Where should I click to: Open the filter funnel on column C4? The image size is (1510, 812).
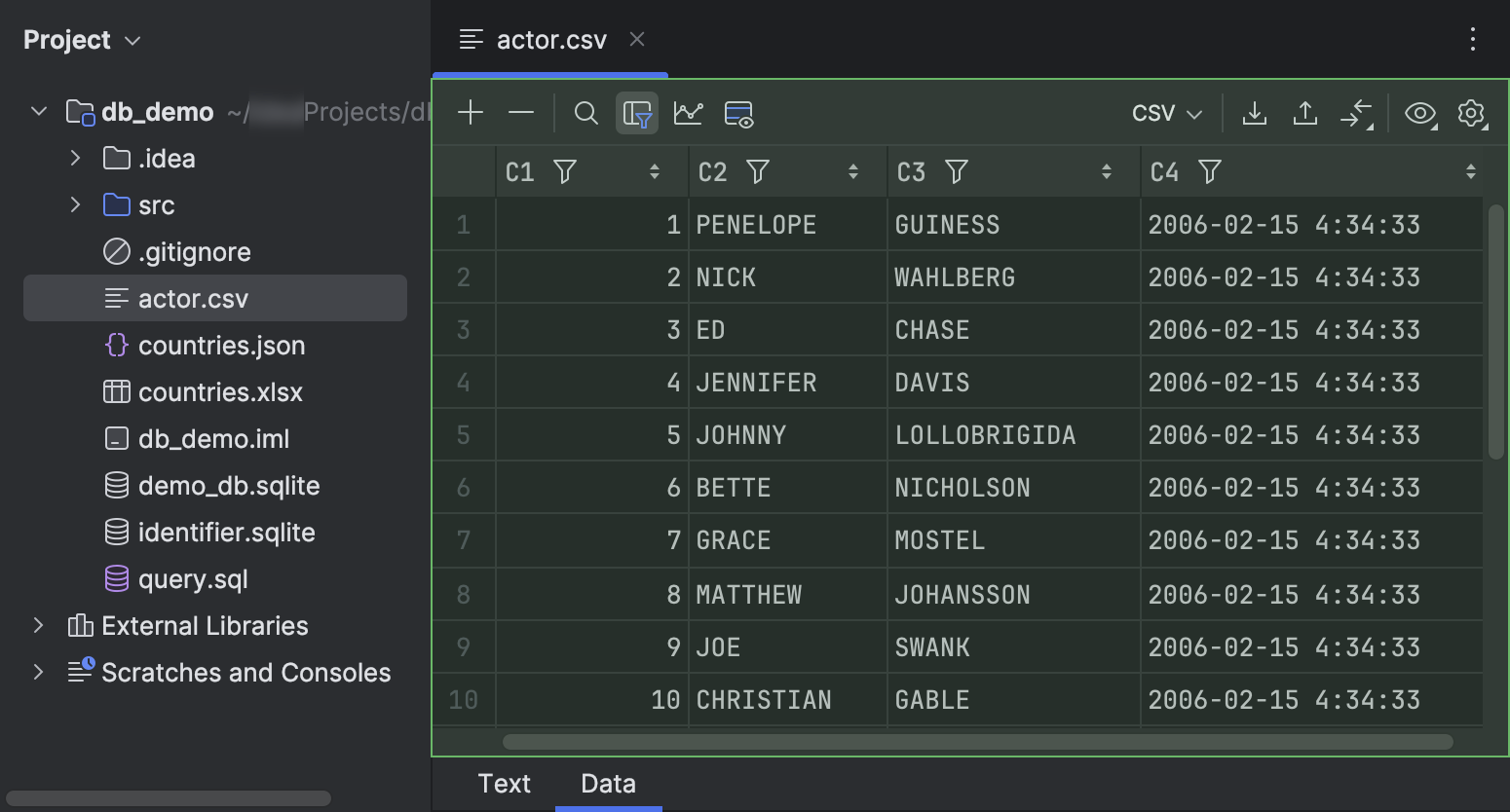1209,171
